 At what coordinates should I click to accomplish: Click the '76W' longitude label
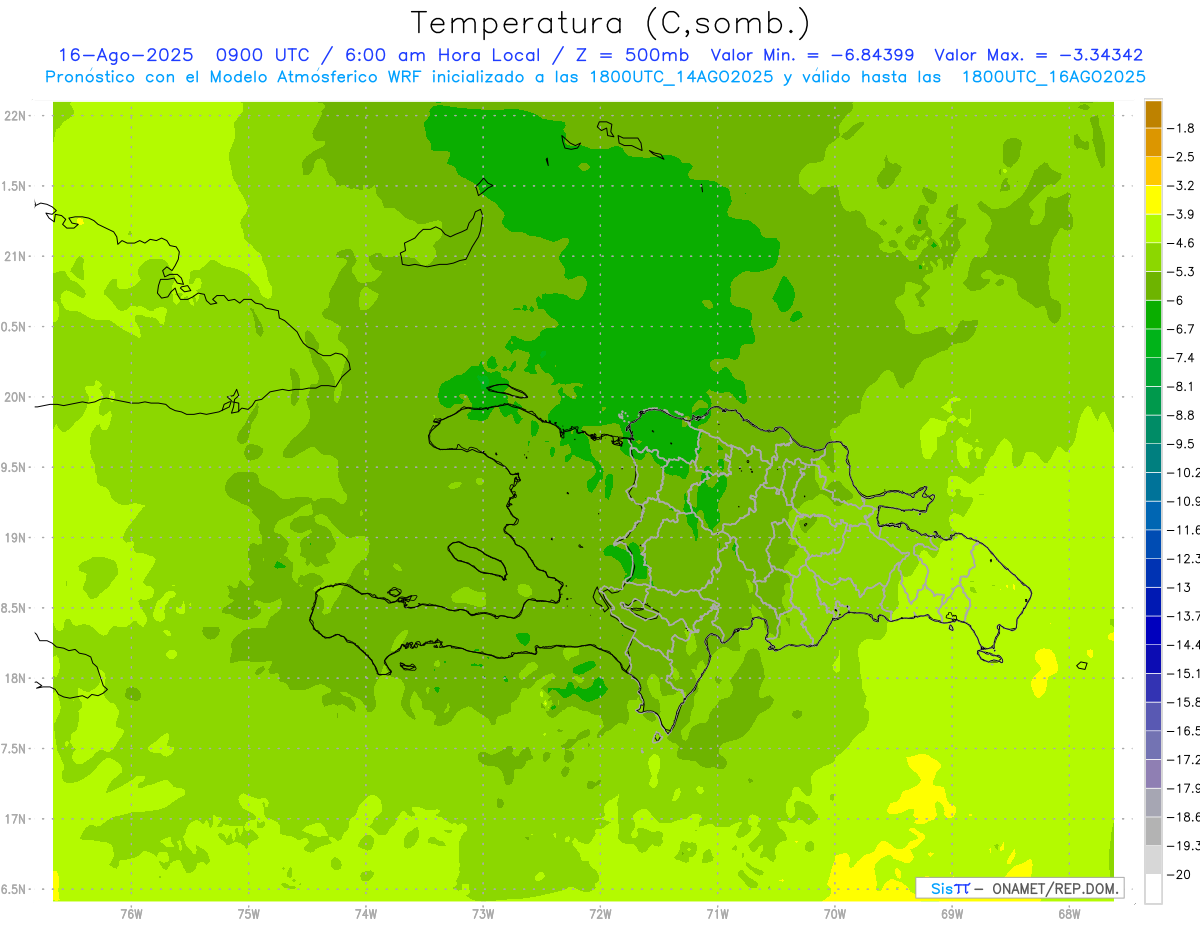coord(131,913)
